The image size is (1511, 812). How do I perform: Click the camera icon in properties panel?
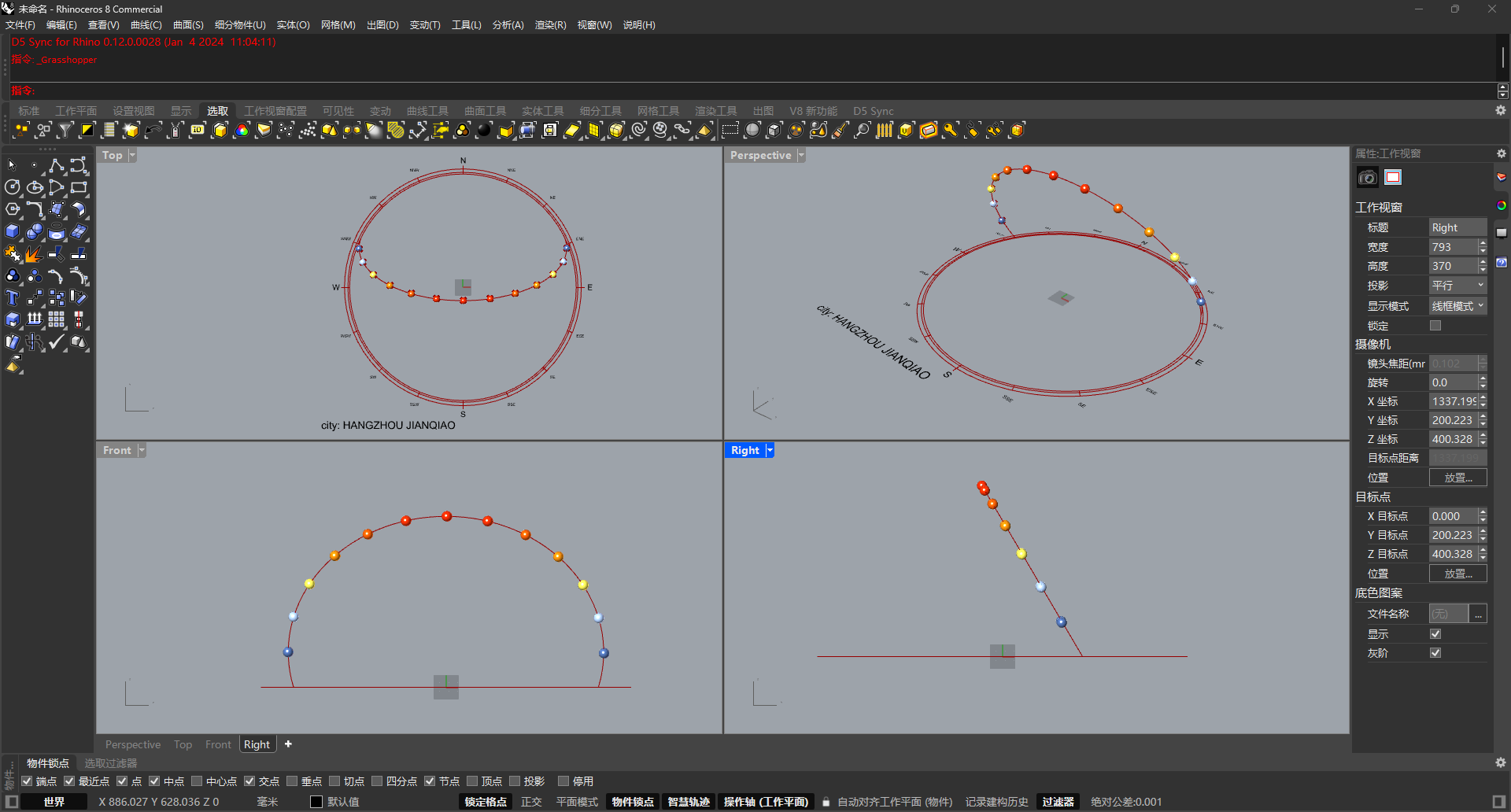[x=1368, y=177]
